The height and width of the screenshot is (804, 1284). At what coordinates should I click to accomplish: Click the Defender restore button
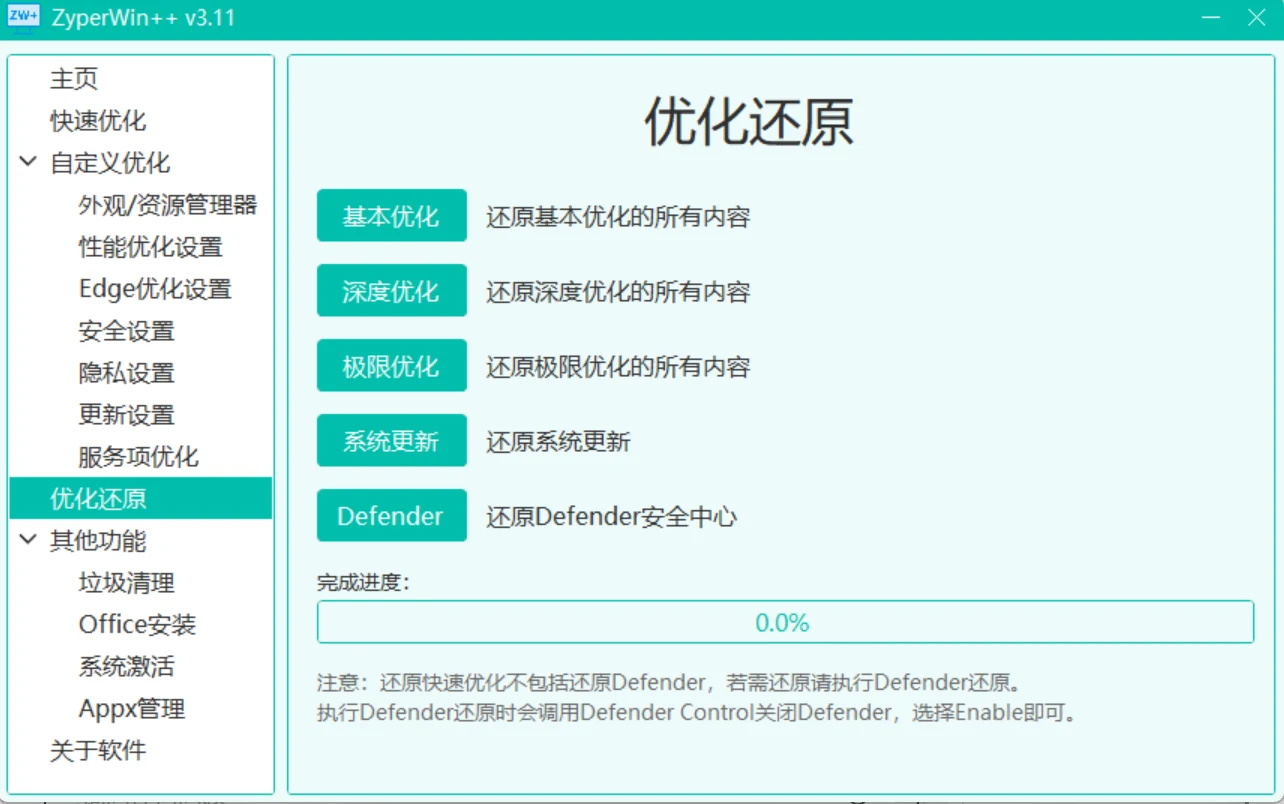click(391, 516)
